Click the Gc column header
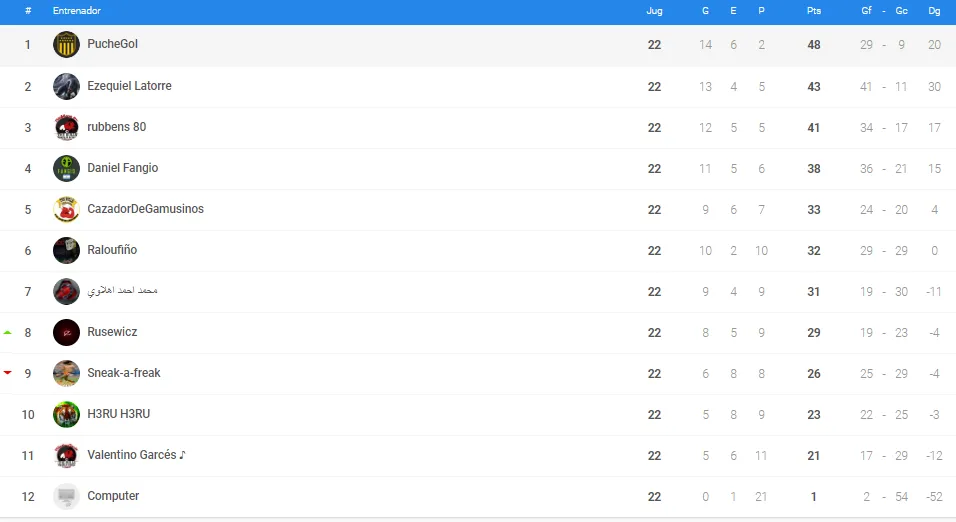 902,11
